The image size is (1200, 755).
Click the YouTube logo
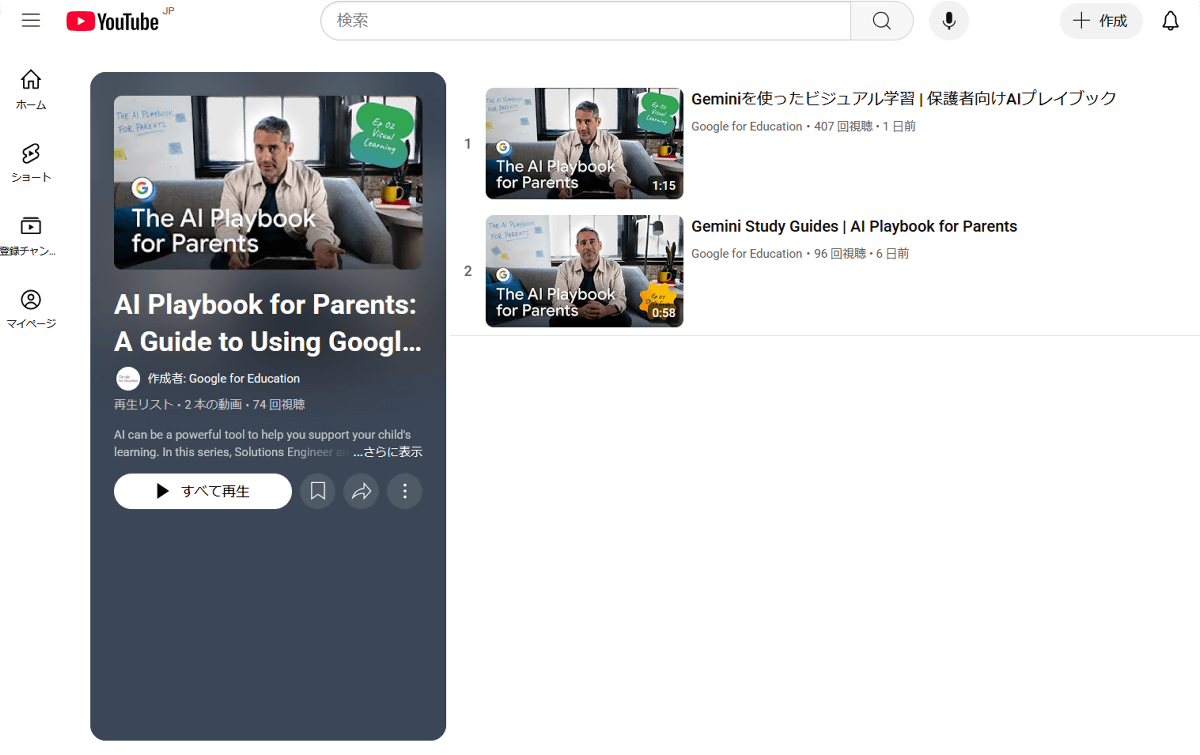(x=113, y=21)
